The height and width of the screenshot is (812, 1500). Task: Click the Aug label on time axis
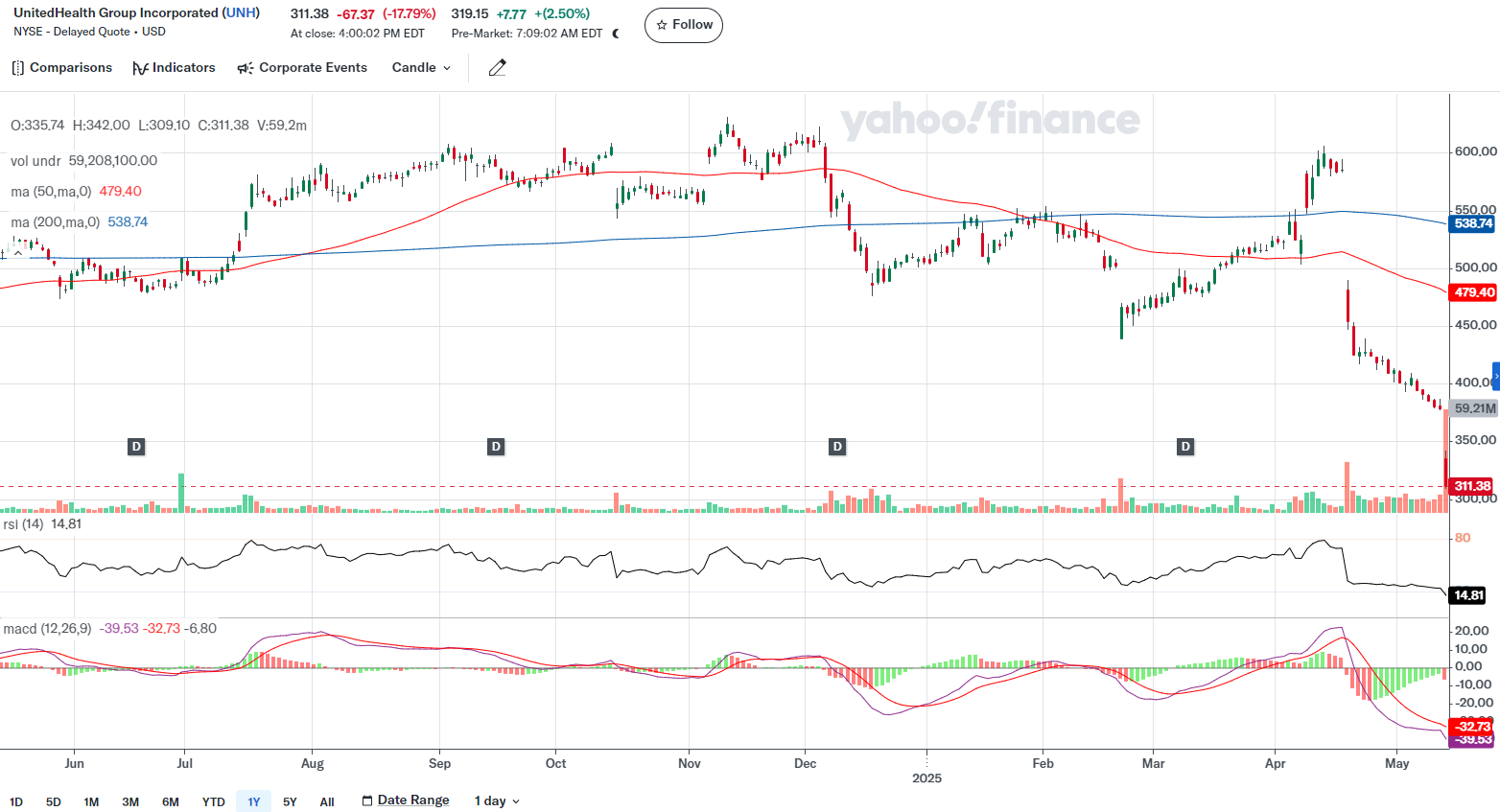tap(313, 764)
